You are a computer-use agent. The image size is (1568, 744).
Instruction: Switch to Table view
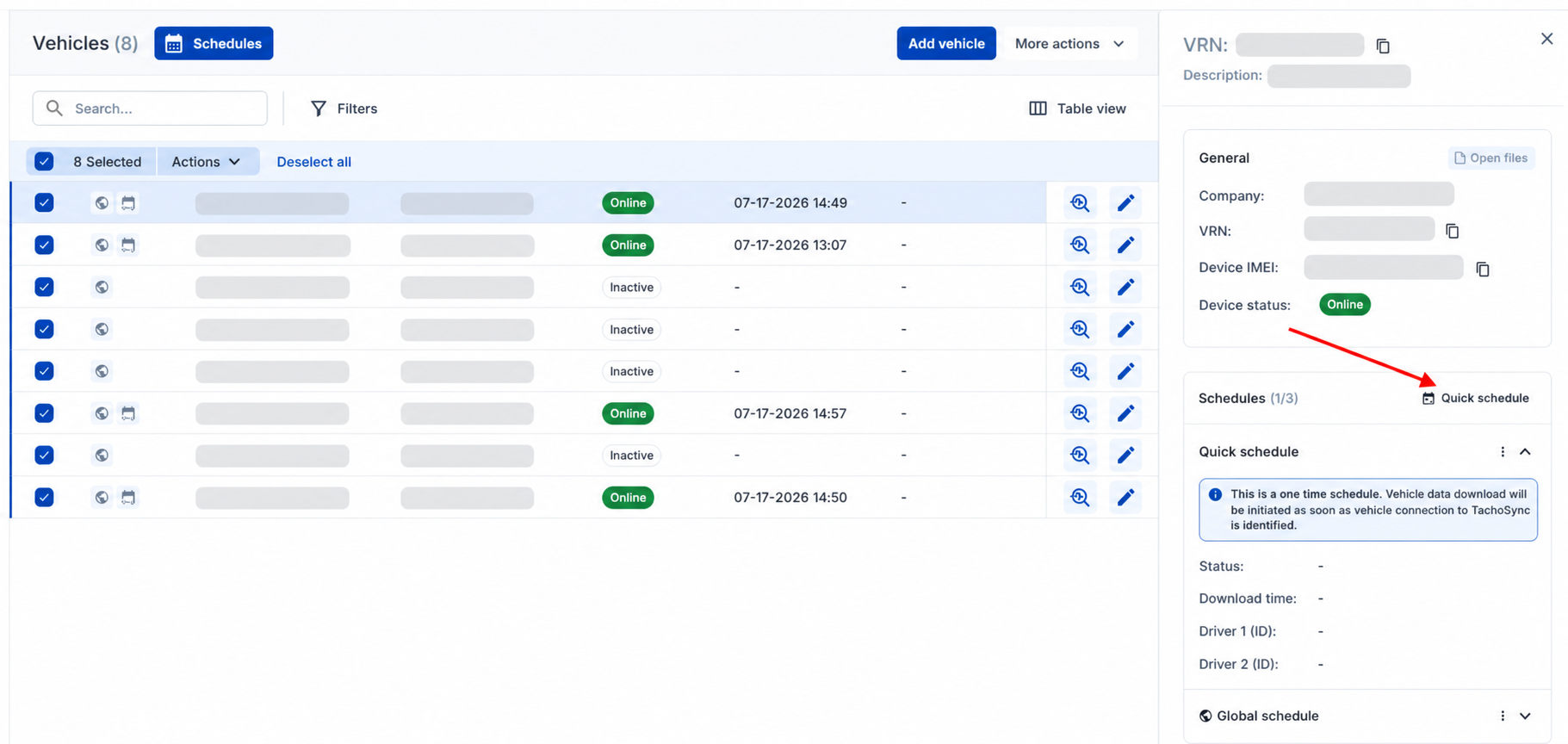point(1077,108)
